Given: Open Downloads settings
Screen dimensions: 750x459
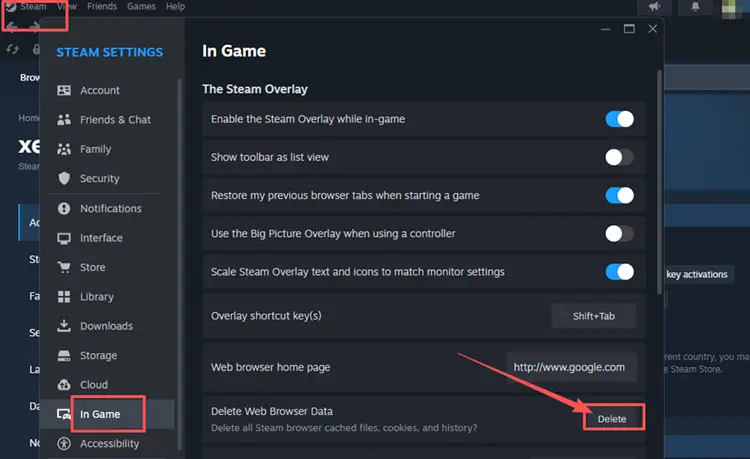Looking at the screenshot, I should pos(106,326).
